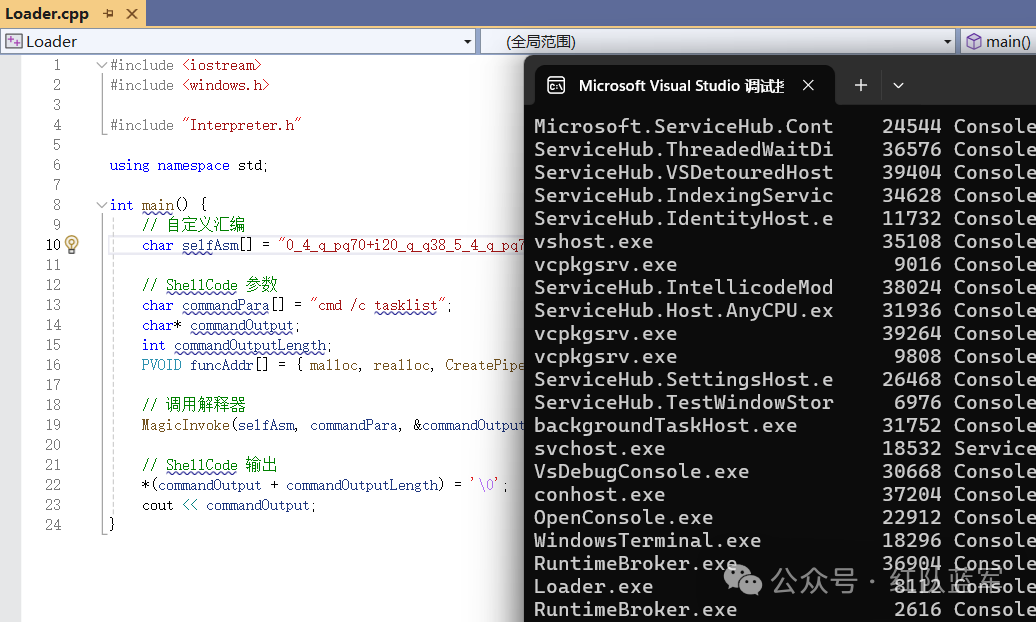Screen dimensions: 1036x622
Task: Click ServiceHub.SettingsHost.e row in console
Action: 683,379
